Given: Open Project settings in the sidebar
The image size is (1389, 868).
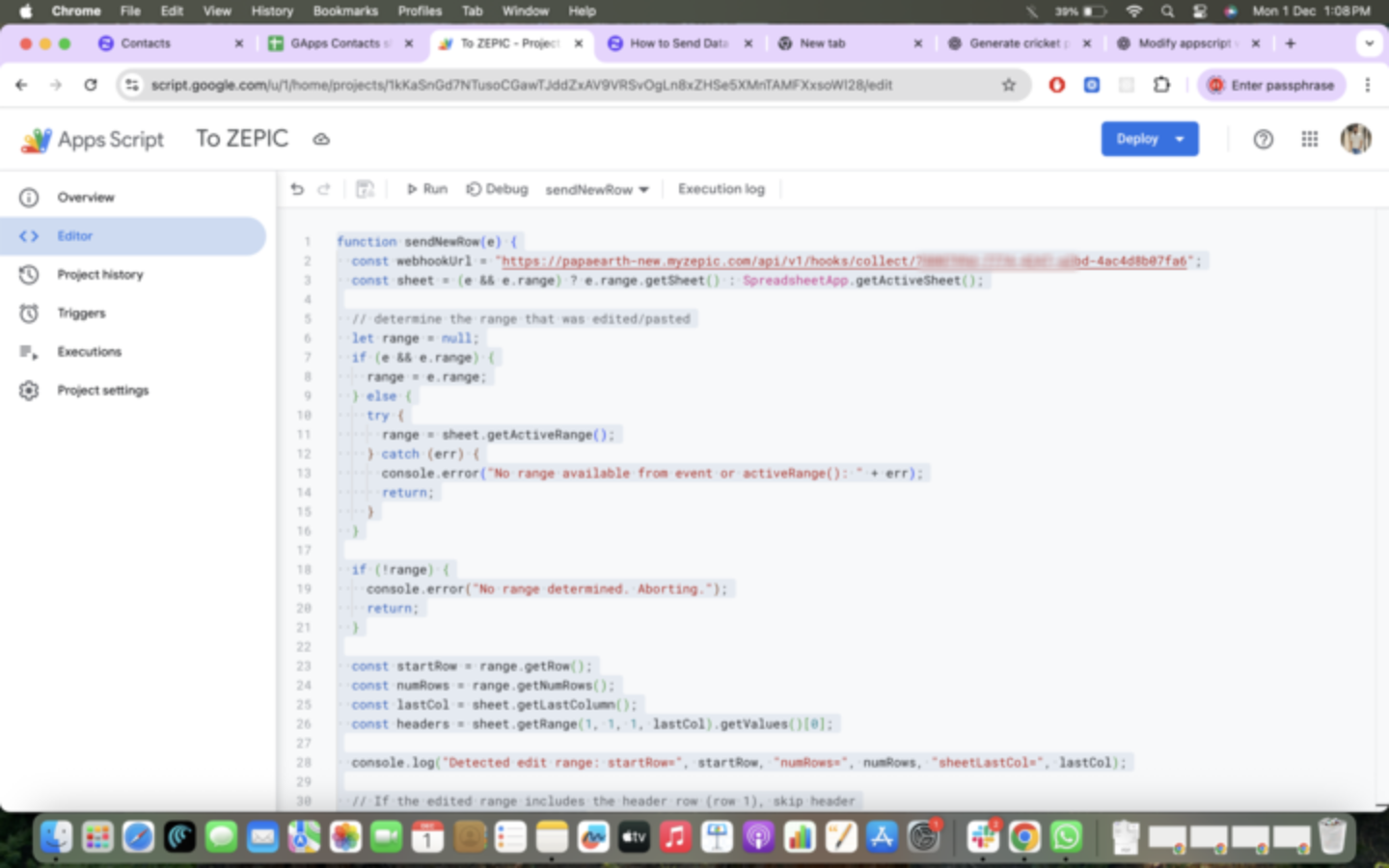Looking at the screenshot, I should click(102, 391).
